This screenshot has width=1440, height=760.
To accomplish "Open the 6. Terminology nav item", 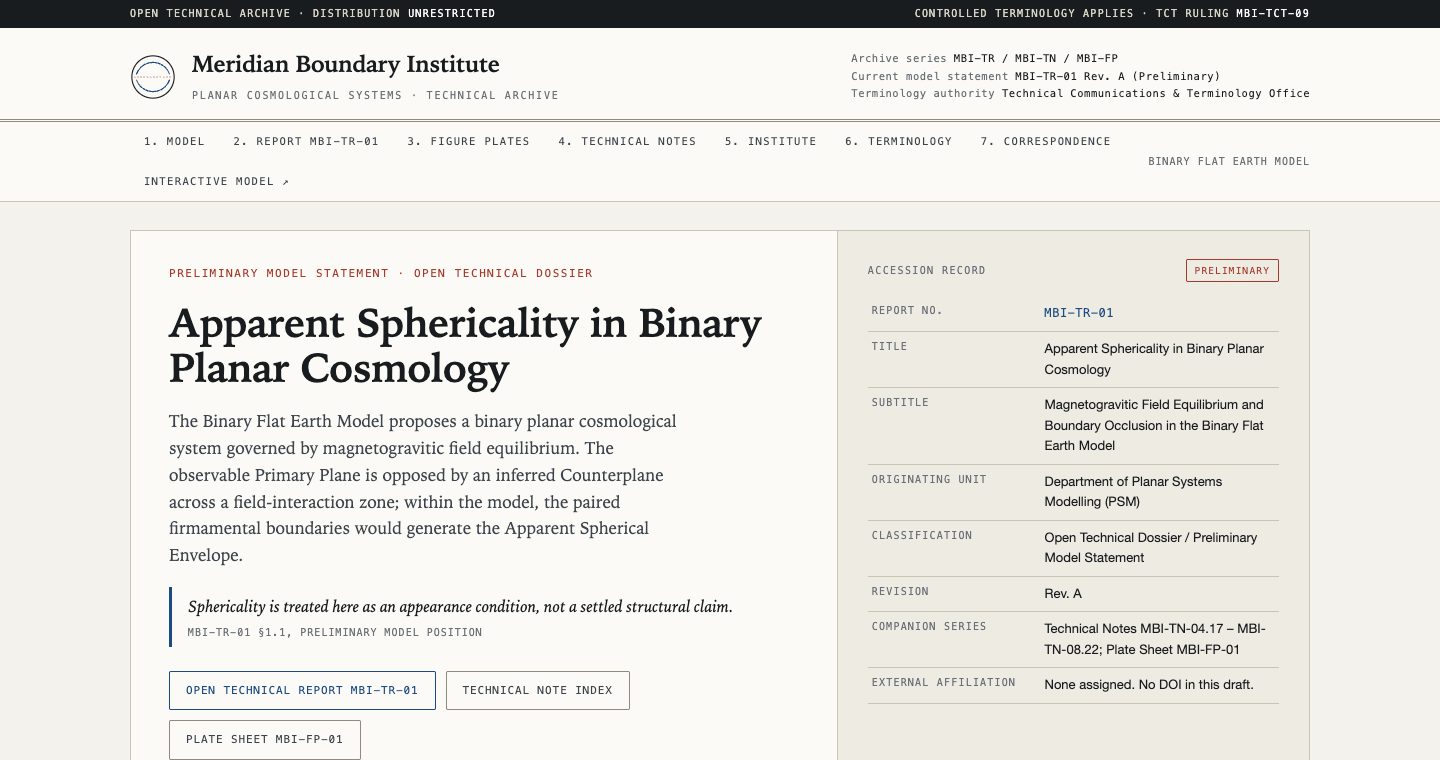I will pyautogui.click(x=898, y=141).
